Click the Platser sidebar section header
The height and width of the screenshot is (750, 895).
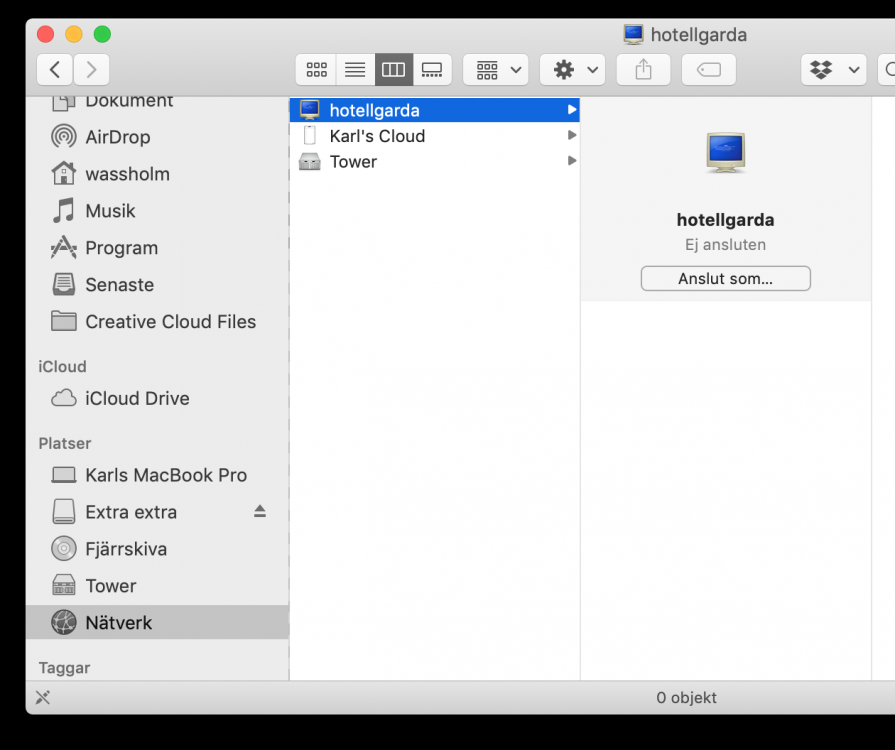click(64, 443)
